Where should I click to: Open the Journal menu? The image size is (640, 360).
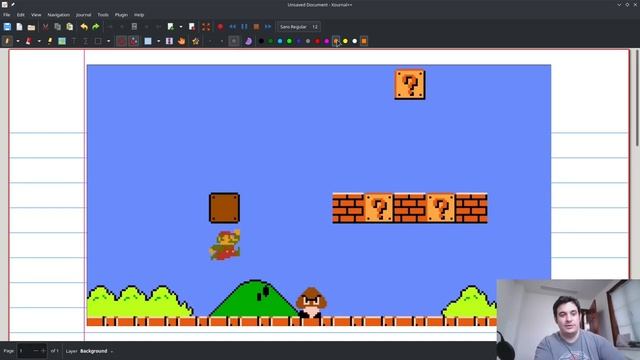[x=83, y=15]
